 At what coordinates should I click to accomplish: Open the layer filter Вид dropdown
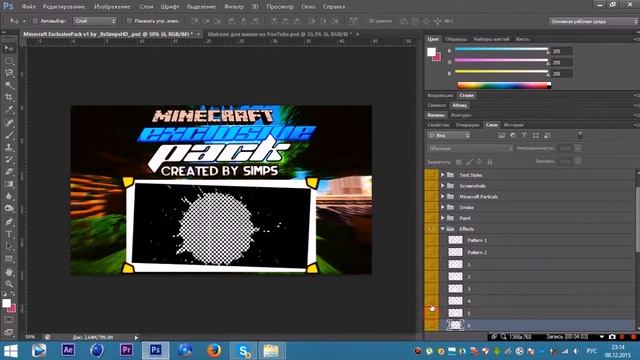[449, 135]
